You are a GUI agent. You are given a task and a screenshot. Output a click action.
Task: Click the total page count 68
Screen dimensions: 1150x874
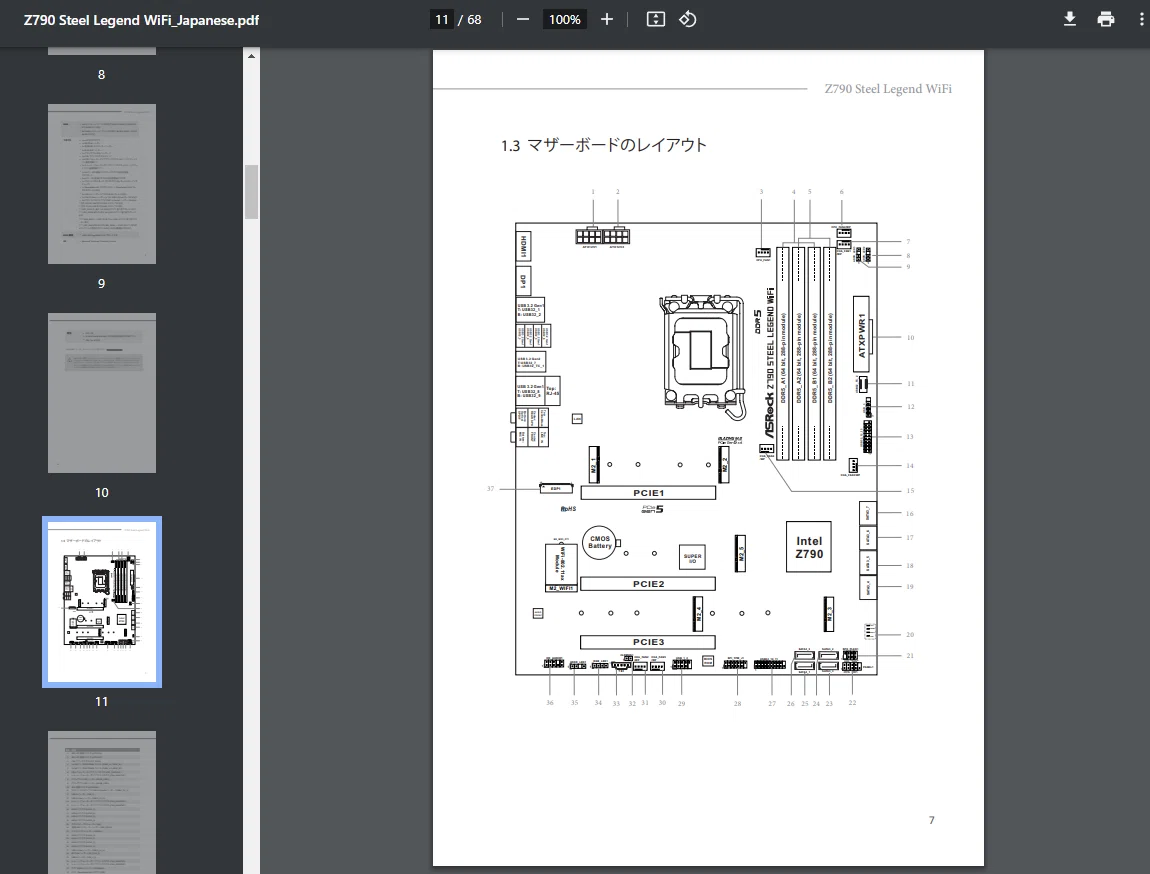[x=475, y=20]
